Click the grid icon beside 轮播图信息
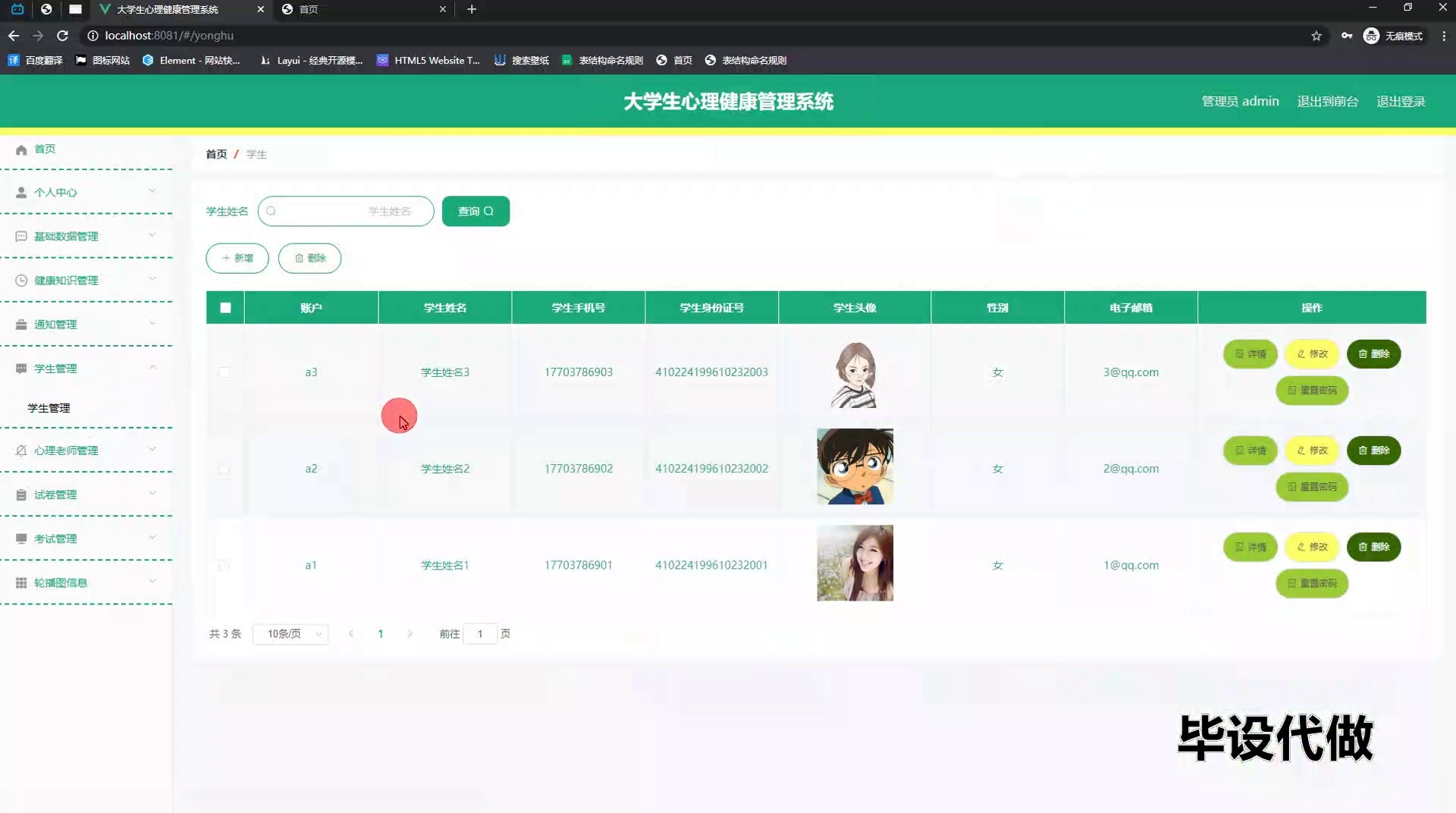The image size is (1456, 813). point(21,582)
